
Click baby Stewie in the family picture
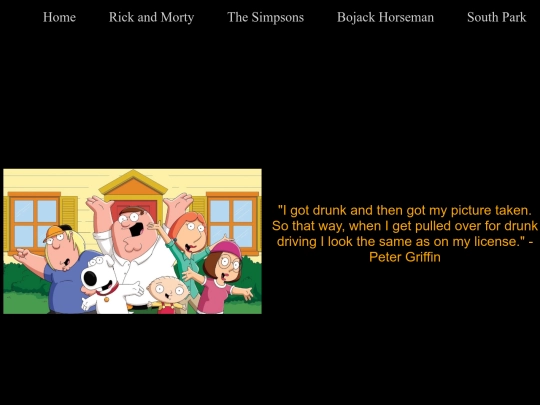(x=168, y=293)
